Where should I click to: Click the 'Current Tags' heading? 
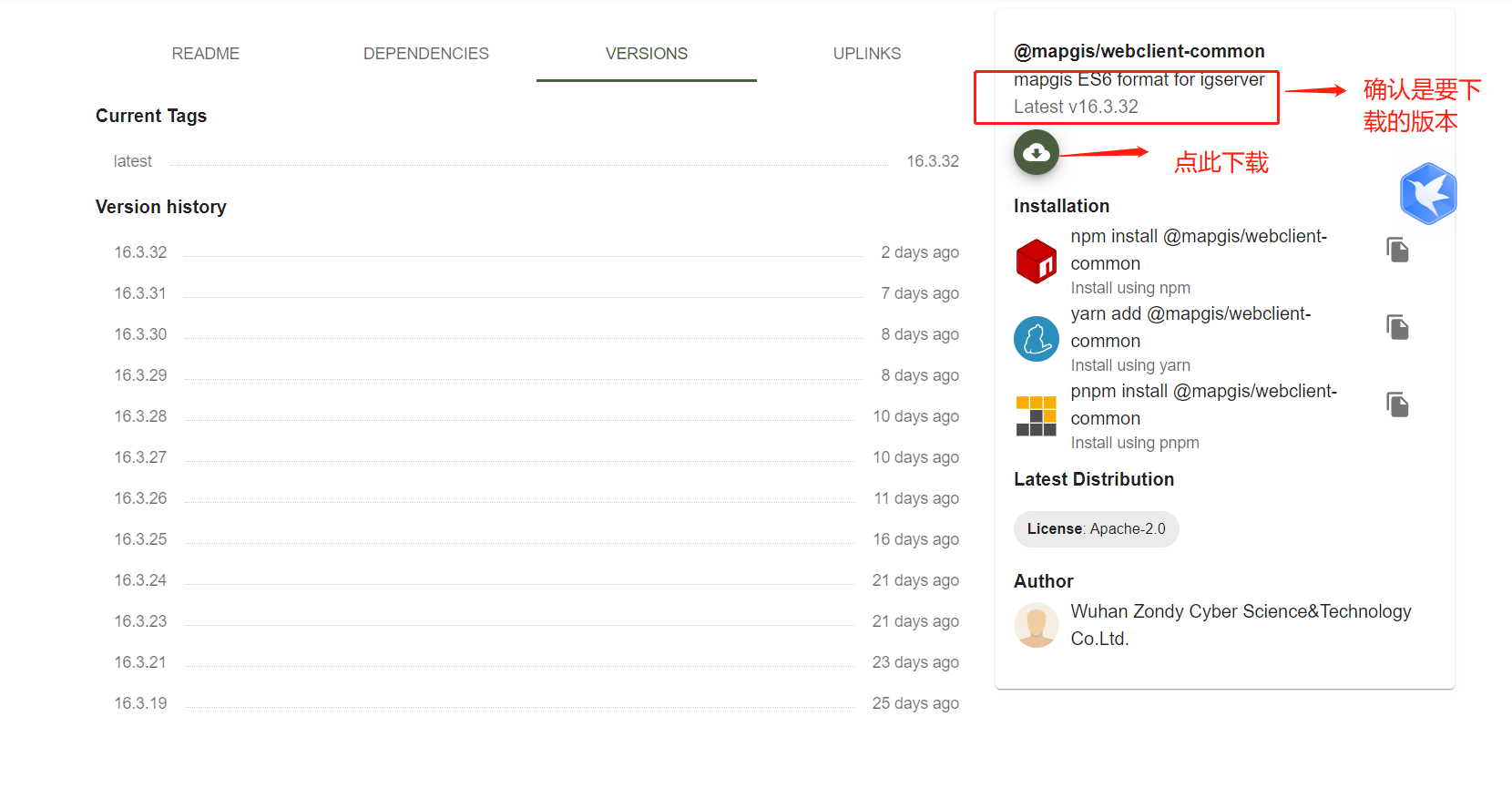pos(151,116)
